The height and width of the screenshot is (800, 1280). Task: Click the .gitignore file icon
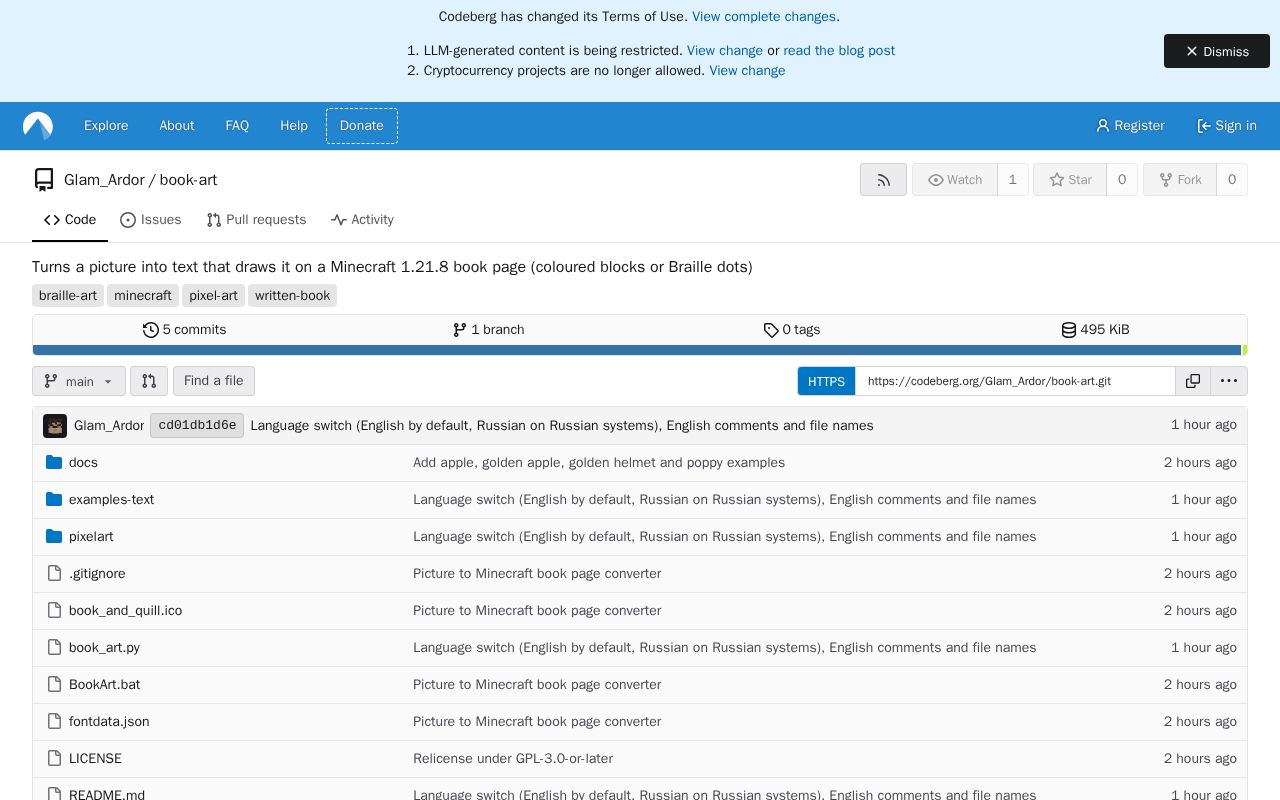click(54, 574)
